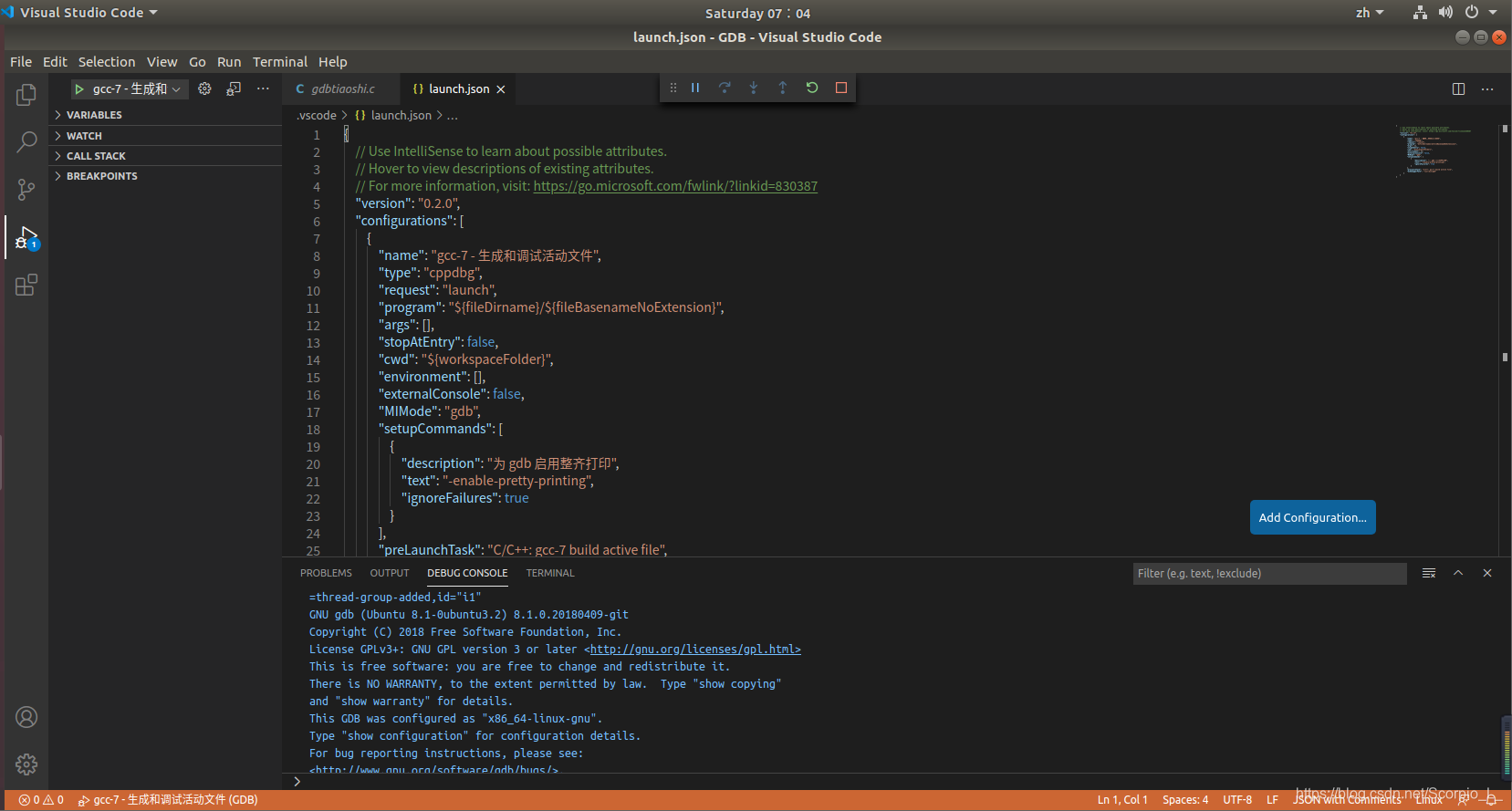Grab the debug toolbar drag handle

(x=673, y=88)
